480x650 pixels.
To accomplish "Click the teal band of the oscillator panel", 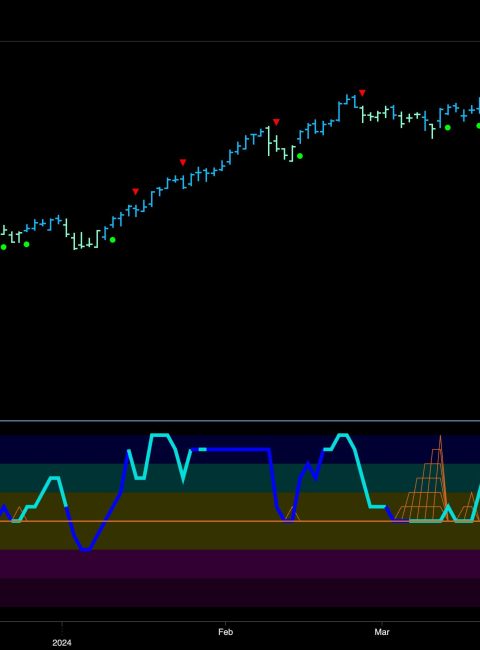I will 240,478.
